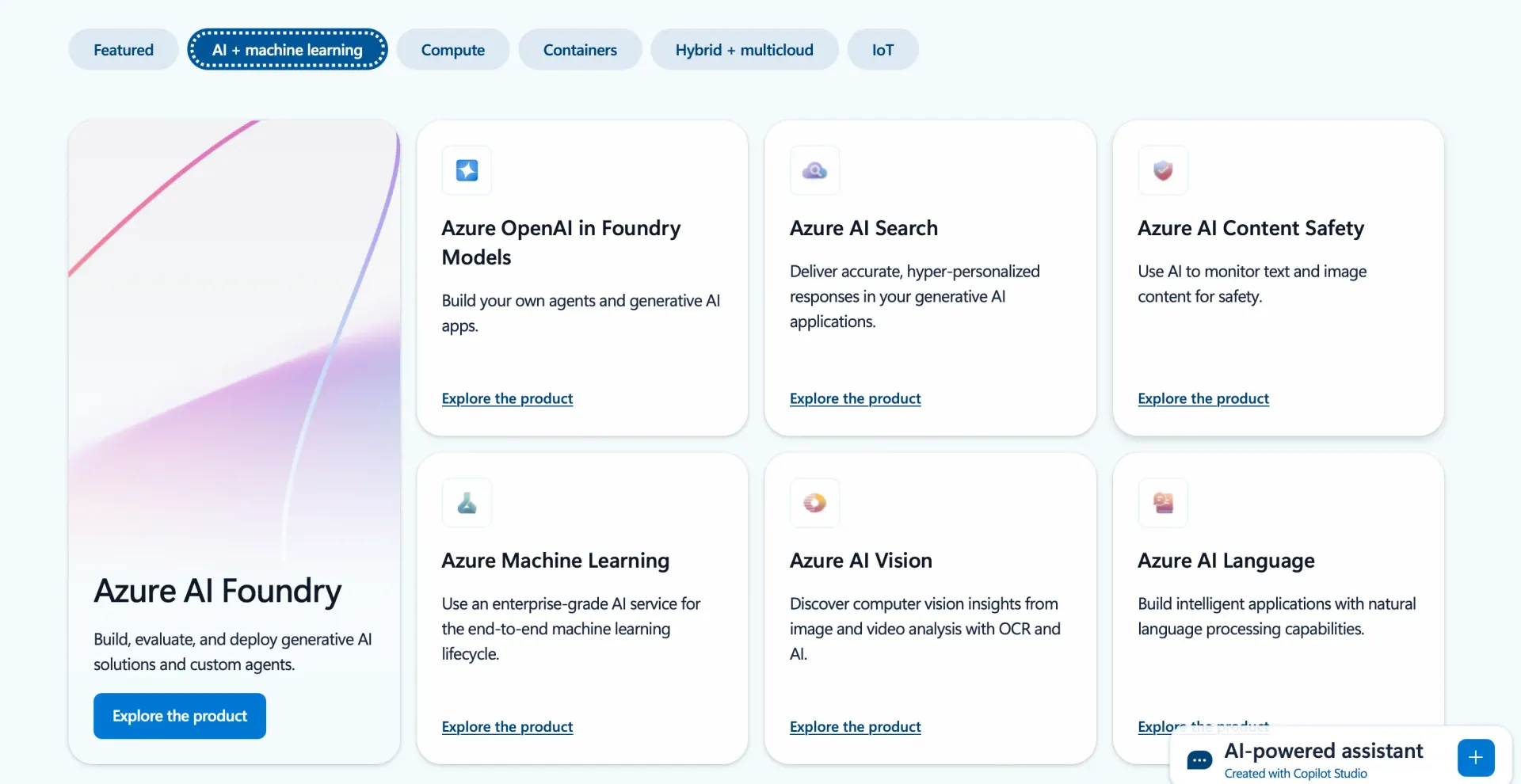This screenshot has width=1521, height=784.
Task: Click the Azure AI Content Safety shield icon
Action: click(1163, 170)
